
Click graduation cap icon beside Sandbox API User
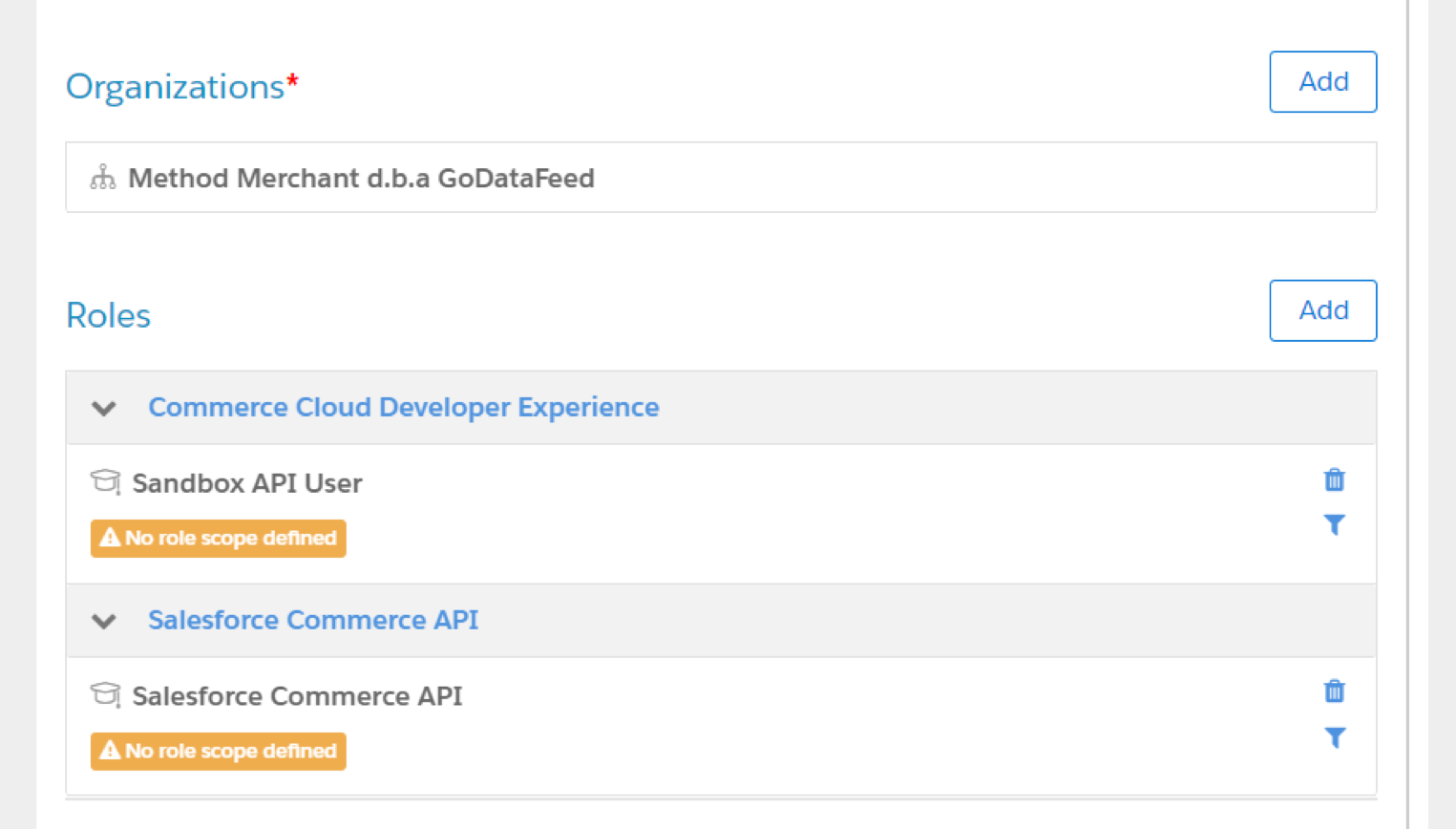click(105, 481)
